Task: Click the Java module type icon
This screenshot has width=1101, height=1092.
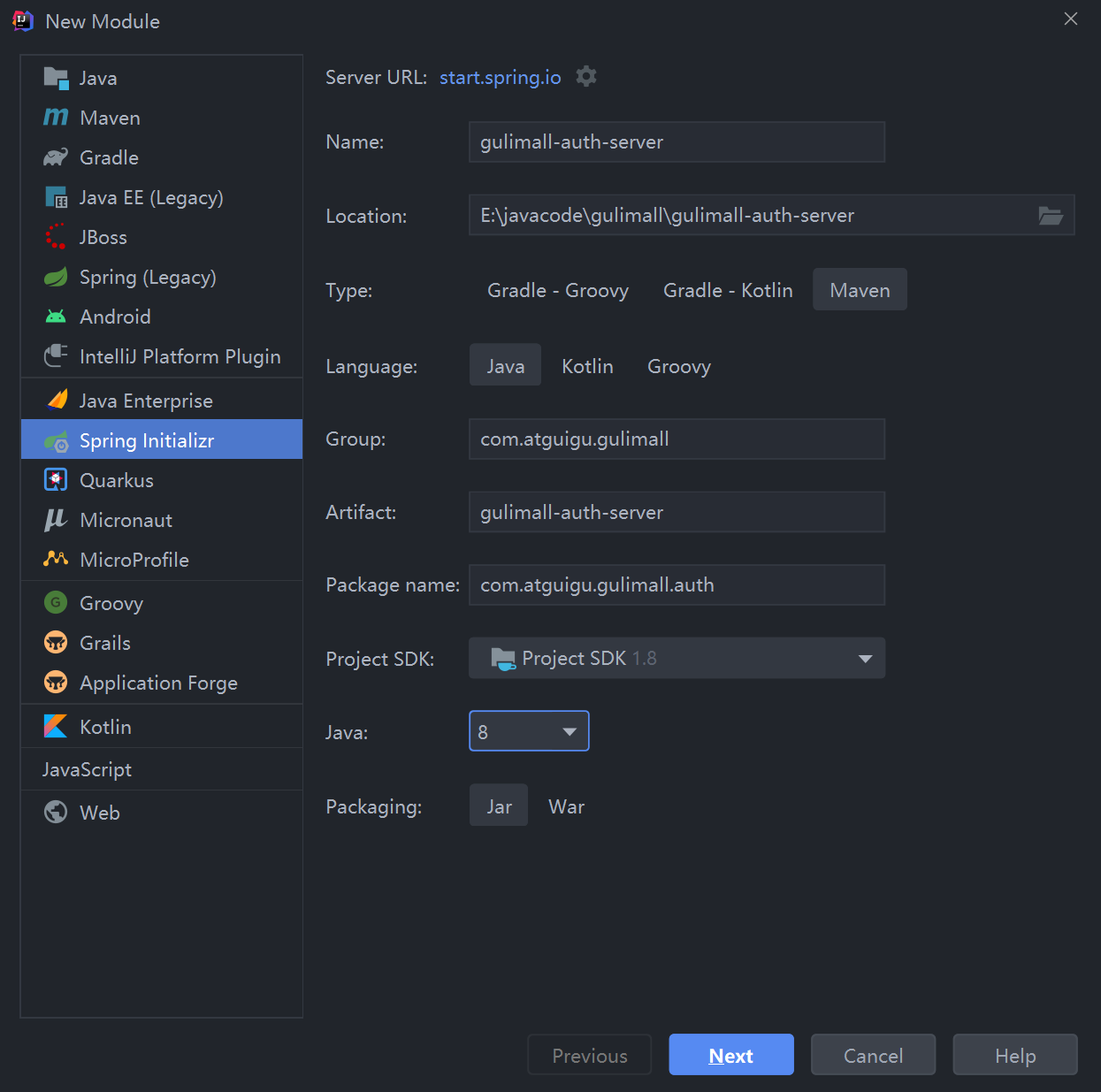Action: pos(56,78)
